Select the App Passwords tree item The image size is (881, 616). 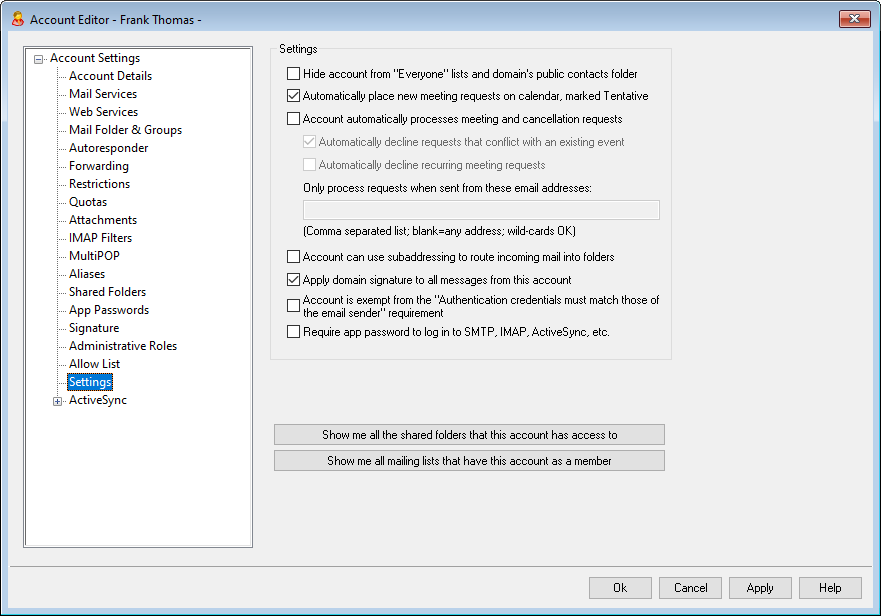pyautogui.click(x=108, y=310)
